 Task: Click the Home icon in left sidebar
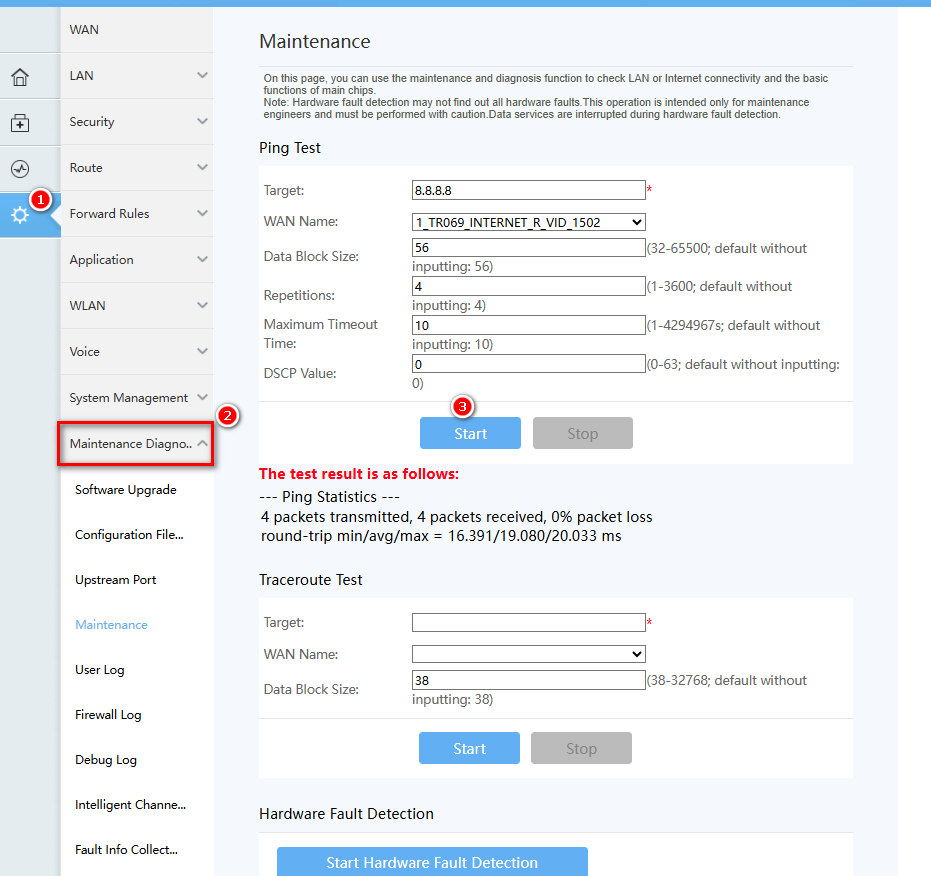[x=20, y=77]
